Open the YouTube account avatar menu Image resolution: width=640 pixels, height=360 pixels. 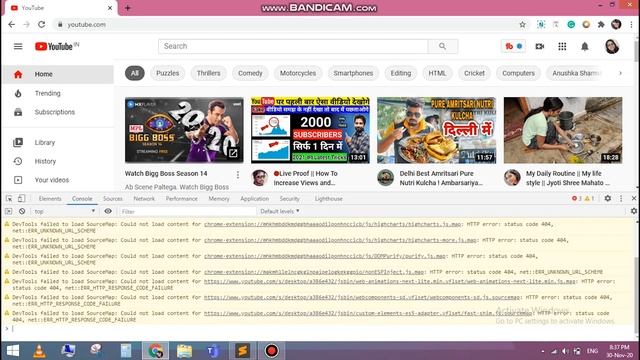tap(611, 47)
